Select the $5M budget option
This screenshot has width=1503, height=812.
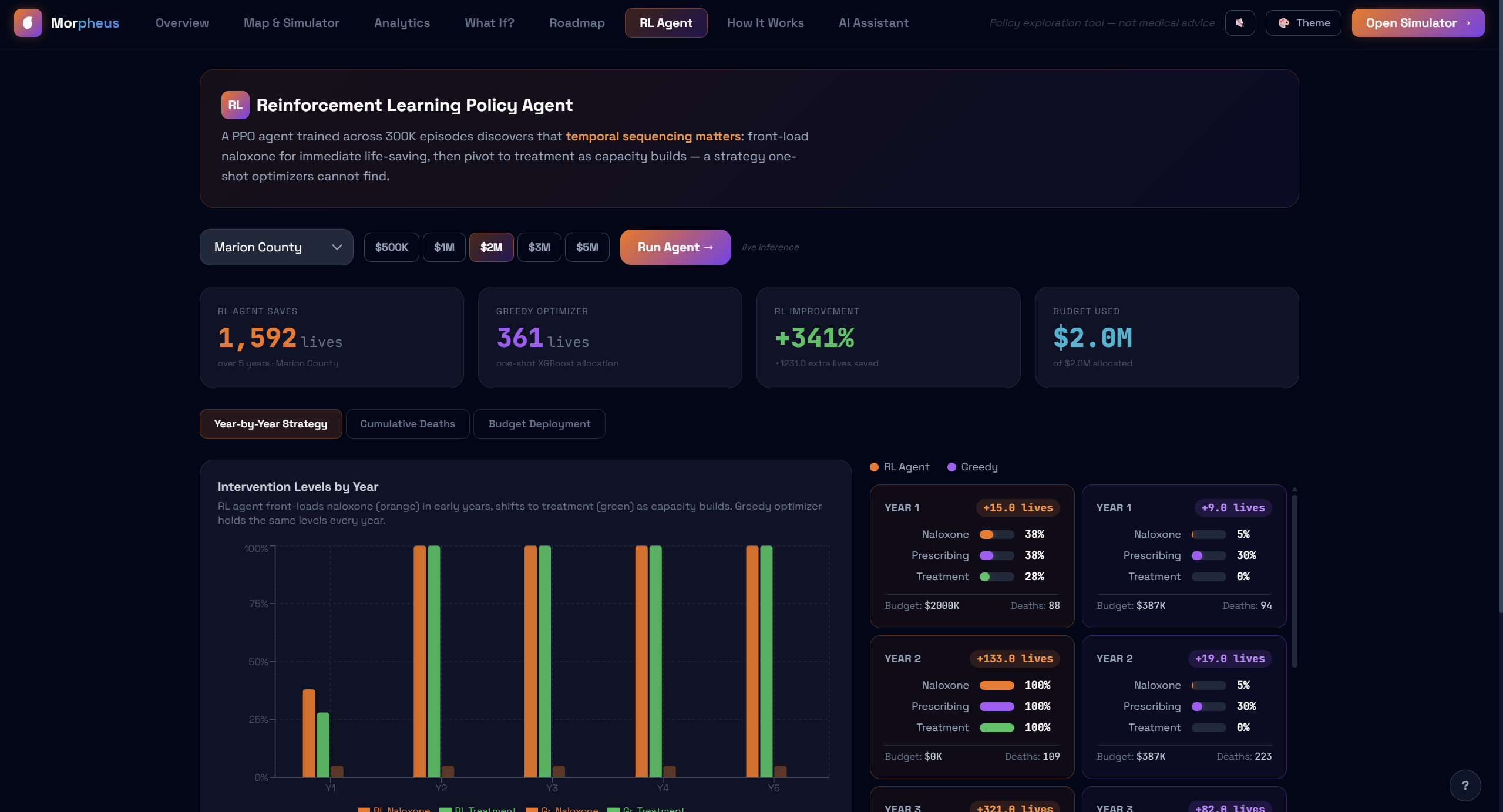click(587, 247)
